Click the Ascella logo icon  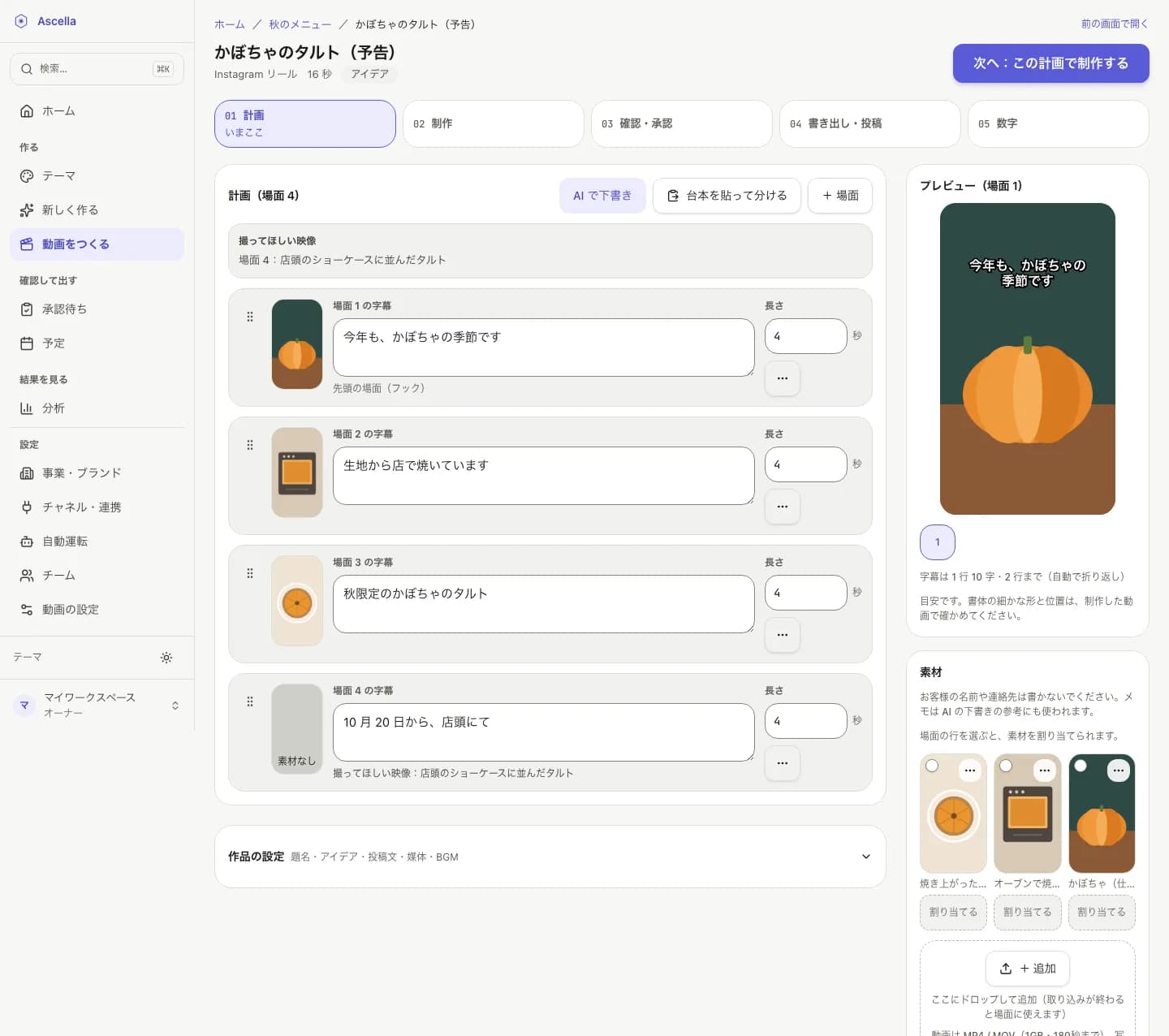[21, 21]
